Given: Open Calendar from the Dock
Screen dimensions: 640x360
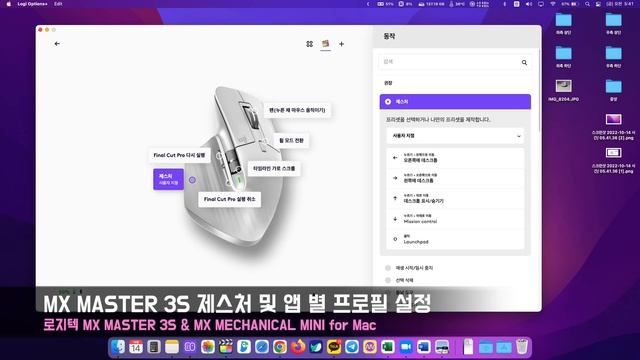Looking at the screenshot, I should 136,347.
